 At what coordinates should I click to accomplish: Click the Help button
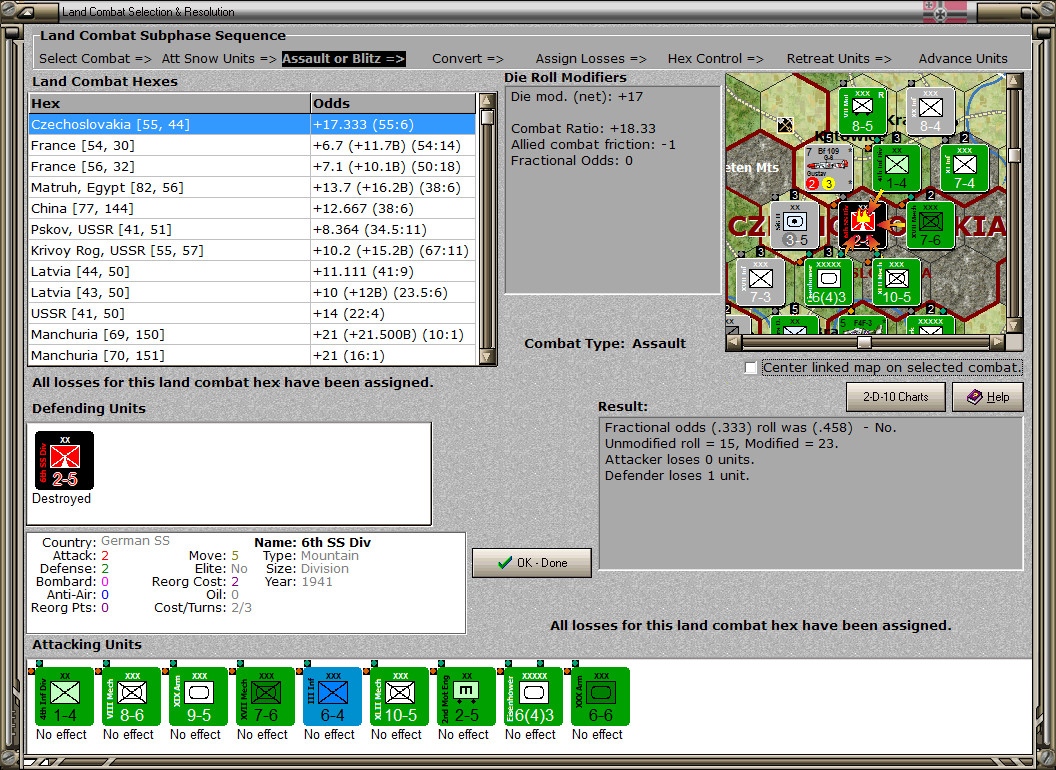pos(988,397)
